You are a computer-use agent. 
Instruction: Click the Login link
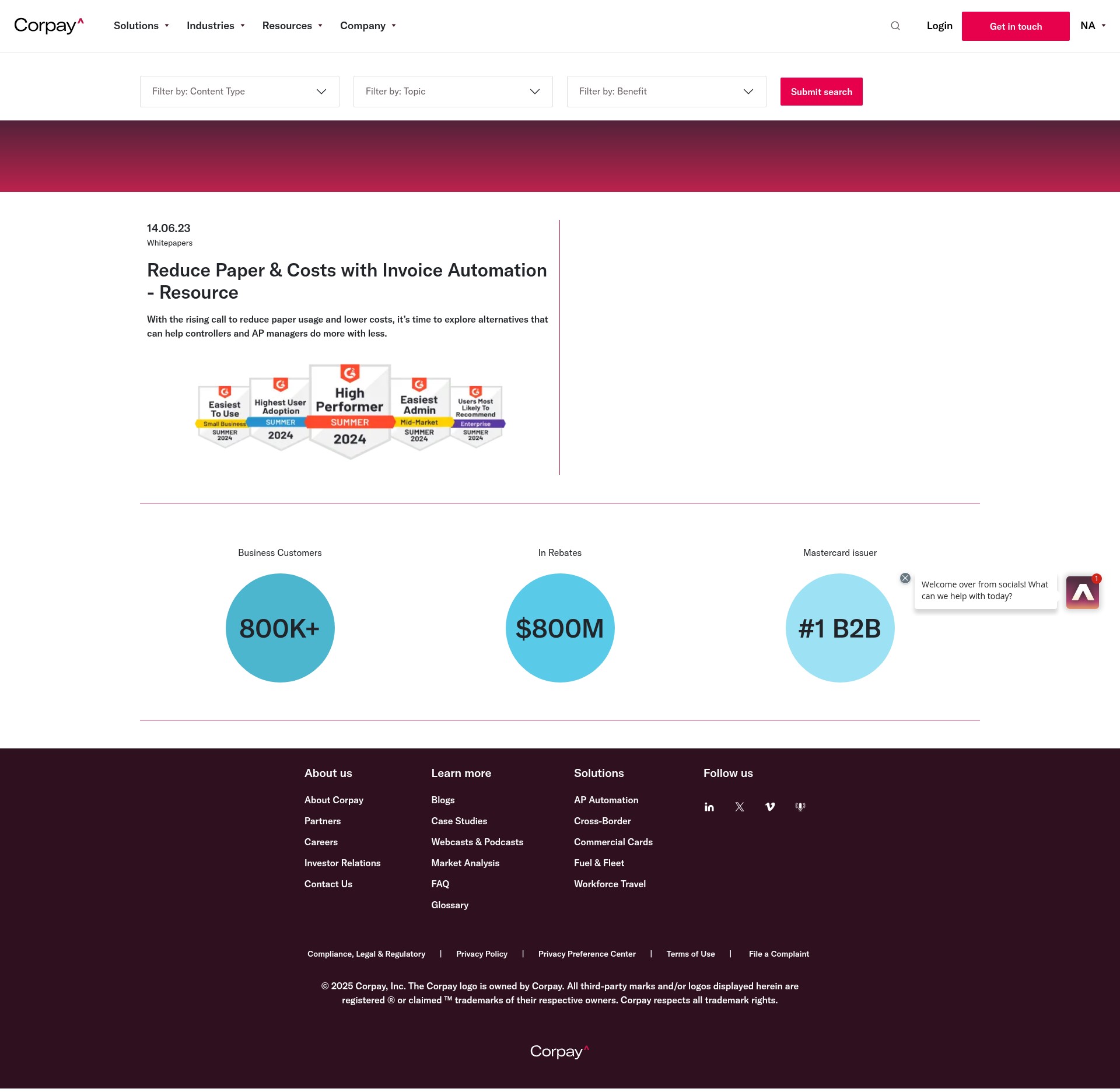(x=939, y=26)
